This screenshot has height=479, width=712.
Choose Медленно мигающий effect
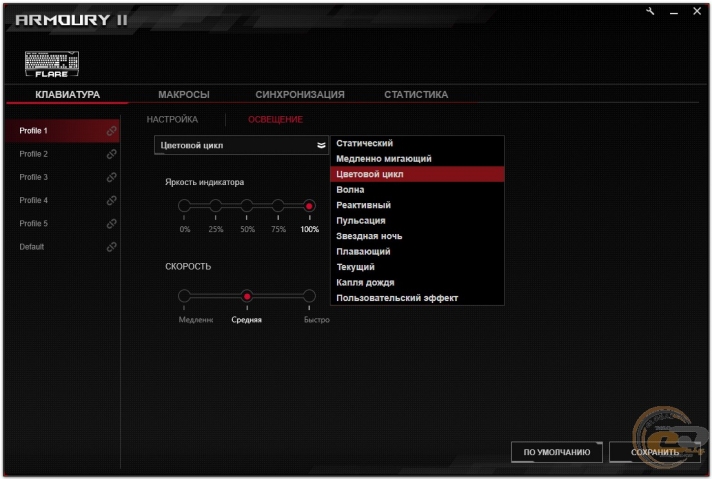coord(417,159)
